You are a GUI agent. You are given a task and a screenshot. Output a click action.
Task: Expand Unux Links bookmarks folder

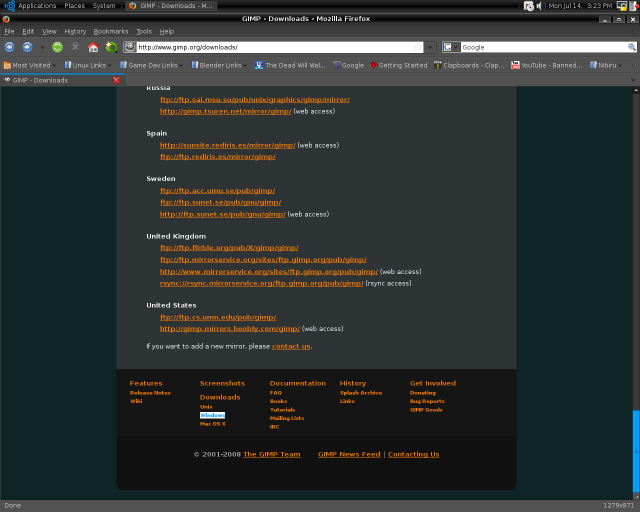(88, 65)
